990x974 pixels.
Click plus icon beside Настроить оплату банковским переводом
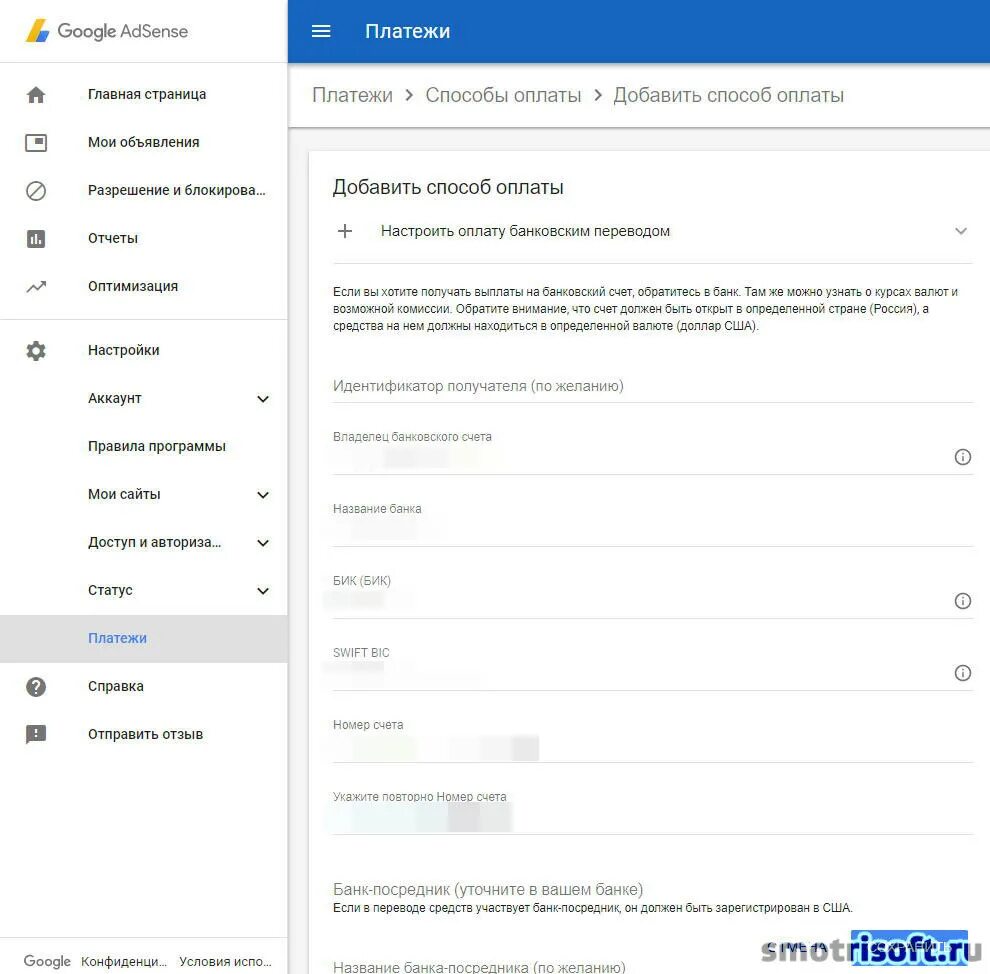[345, 231]
